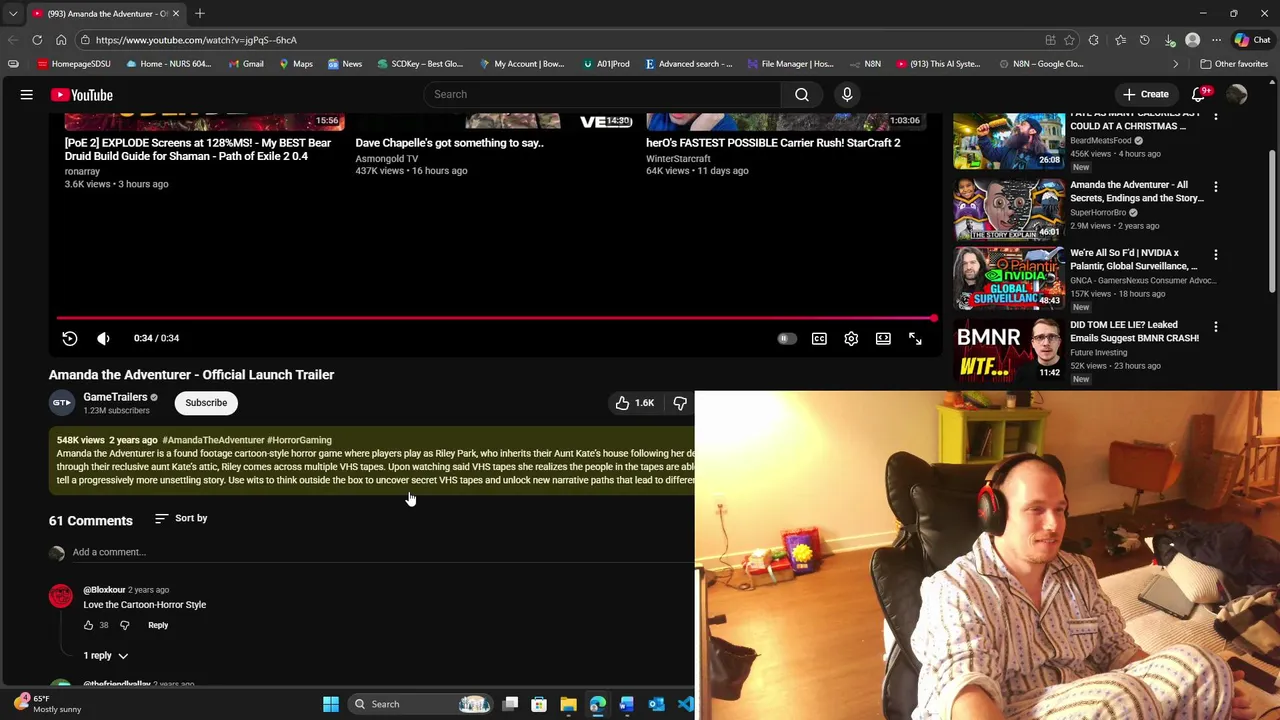Viewport: 1280px width, 720px height.
Task: Open the browser tab list dropdown arrow
Action: pos(13,14)
